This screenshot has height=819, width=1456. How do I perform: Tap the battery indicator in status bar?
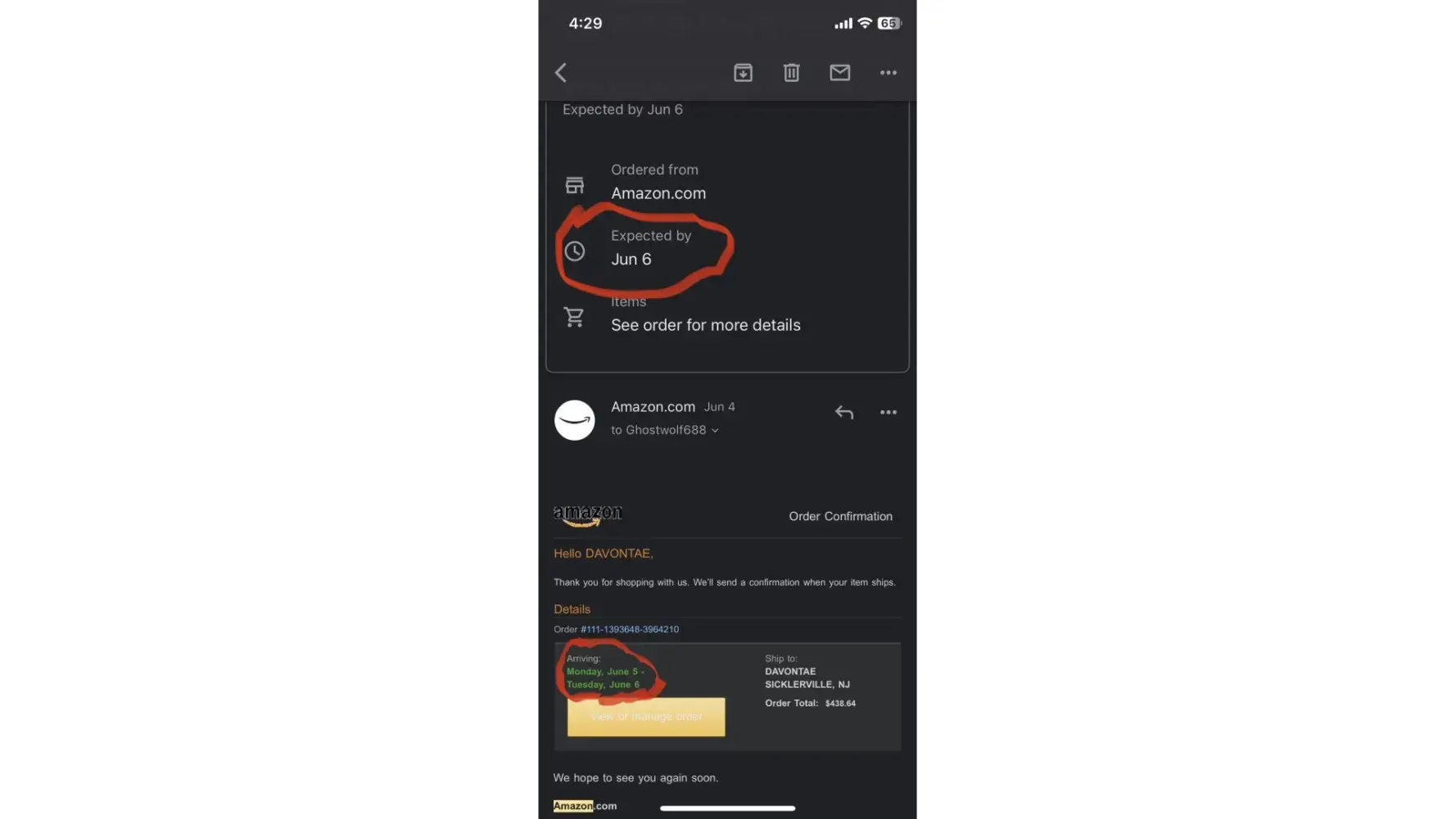tap(889, 24)
